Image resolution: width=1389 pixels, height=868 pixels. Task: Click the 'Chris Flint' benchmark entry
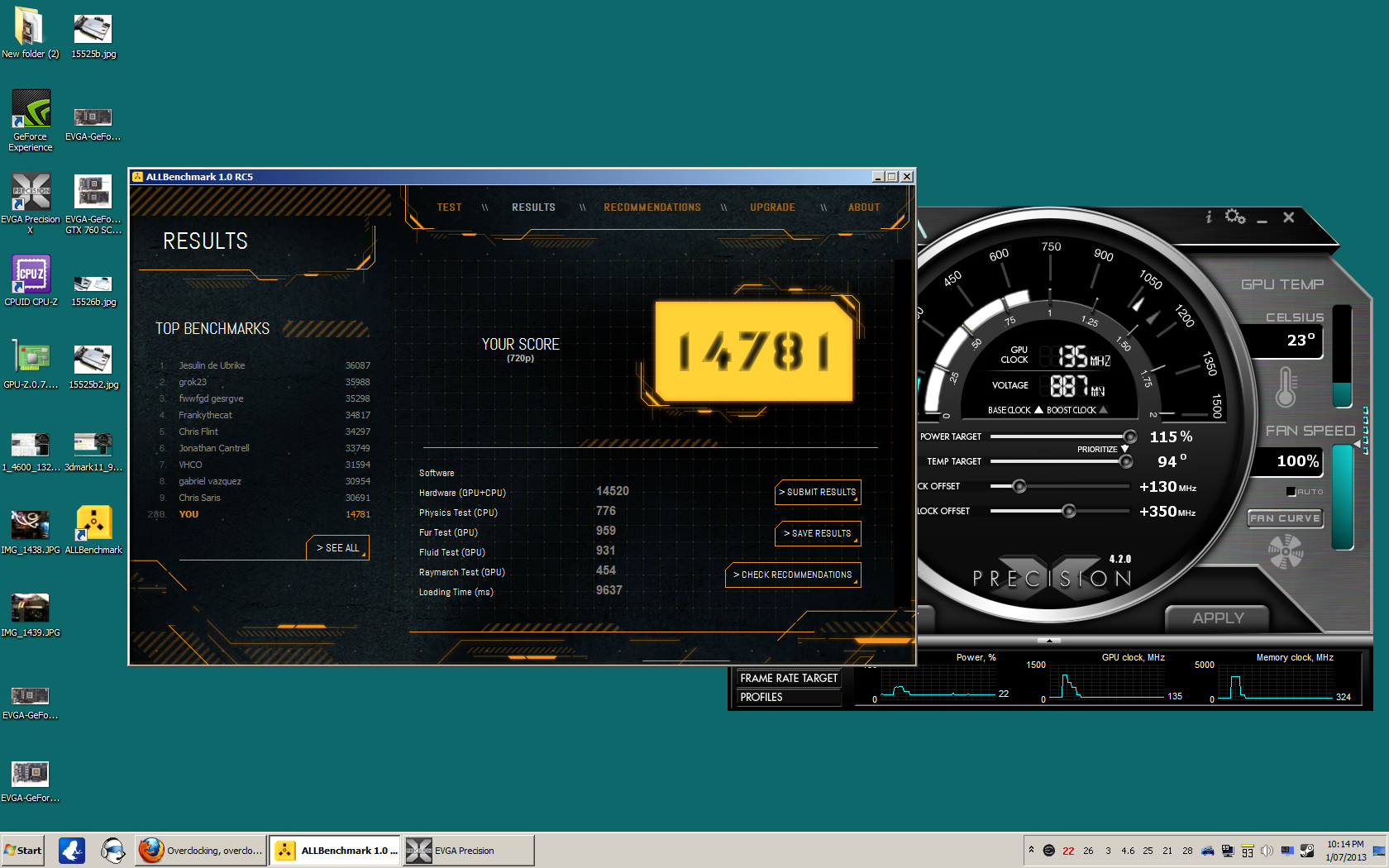click(198, 432)
